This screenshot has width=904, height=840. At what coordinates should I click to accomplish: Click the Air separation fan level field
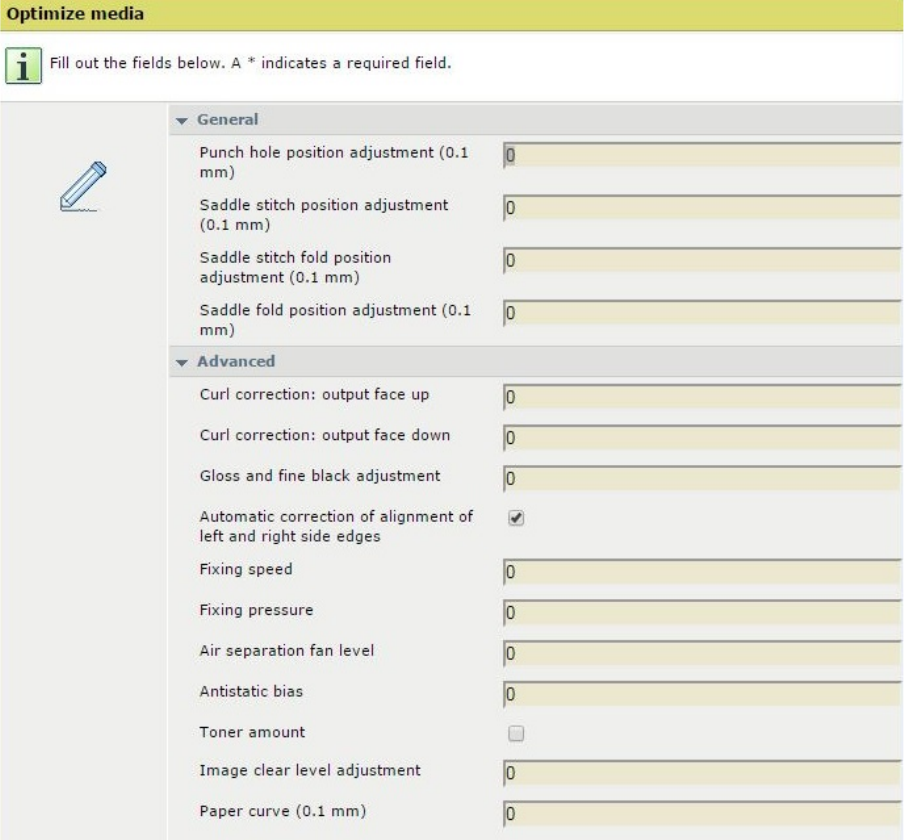click(700, 654)
